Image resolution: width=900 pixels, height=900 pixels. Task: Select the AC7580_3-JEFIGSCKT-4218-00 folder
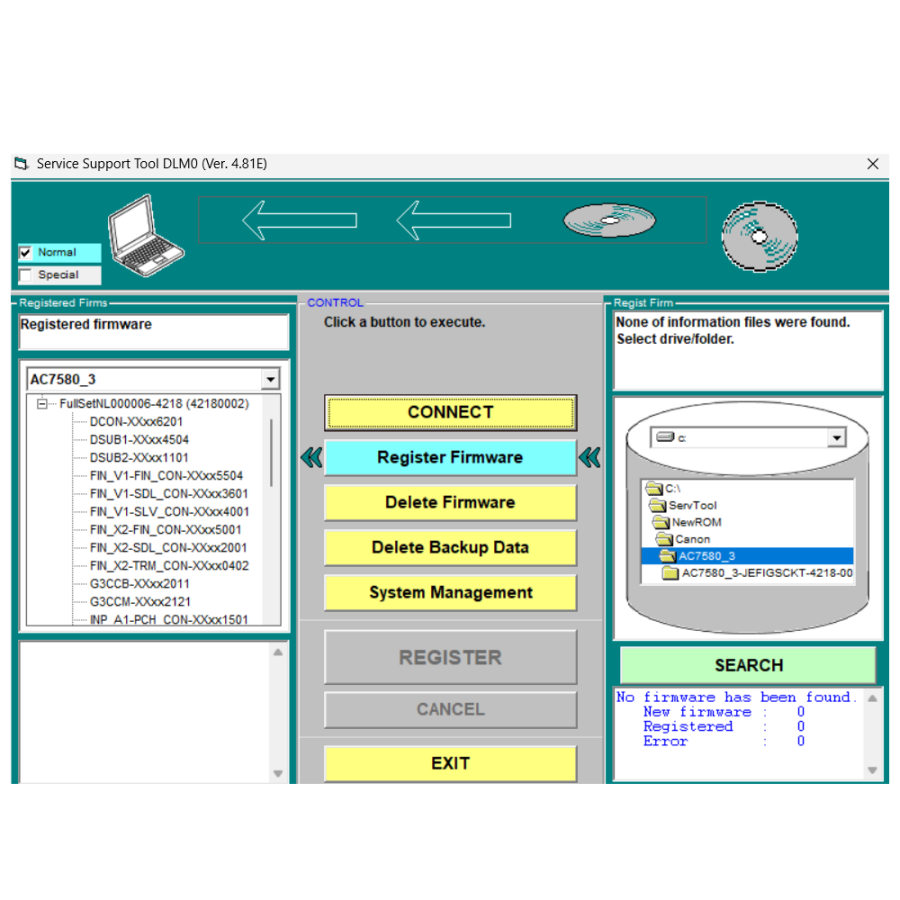coord(757,573)
